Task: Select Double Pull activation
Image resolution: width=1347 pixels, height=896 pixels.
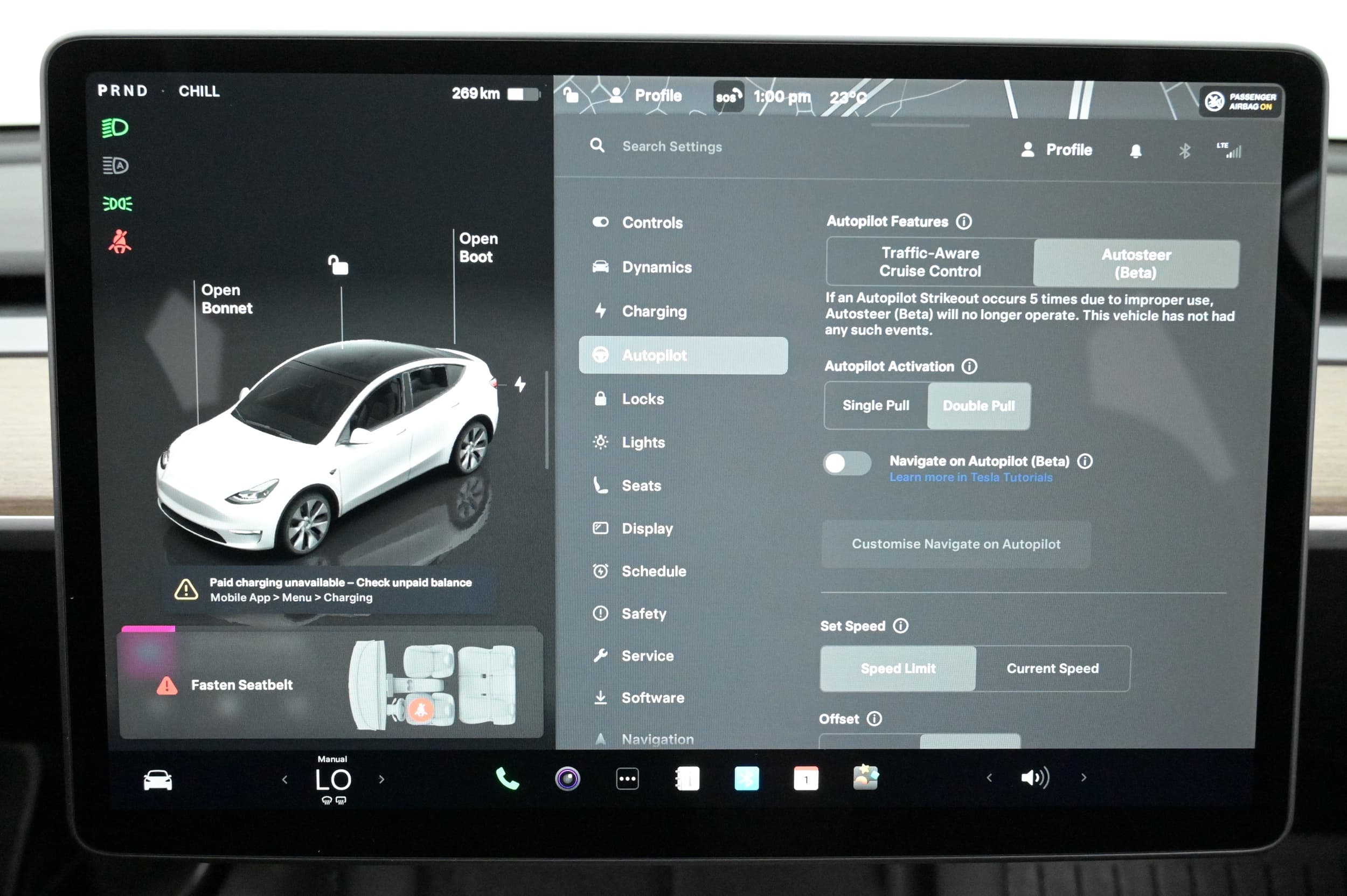Action: pos(978,406)
